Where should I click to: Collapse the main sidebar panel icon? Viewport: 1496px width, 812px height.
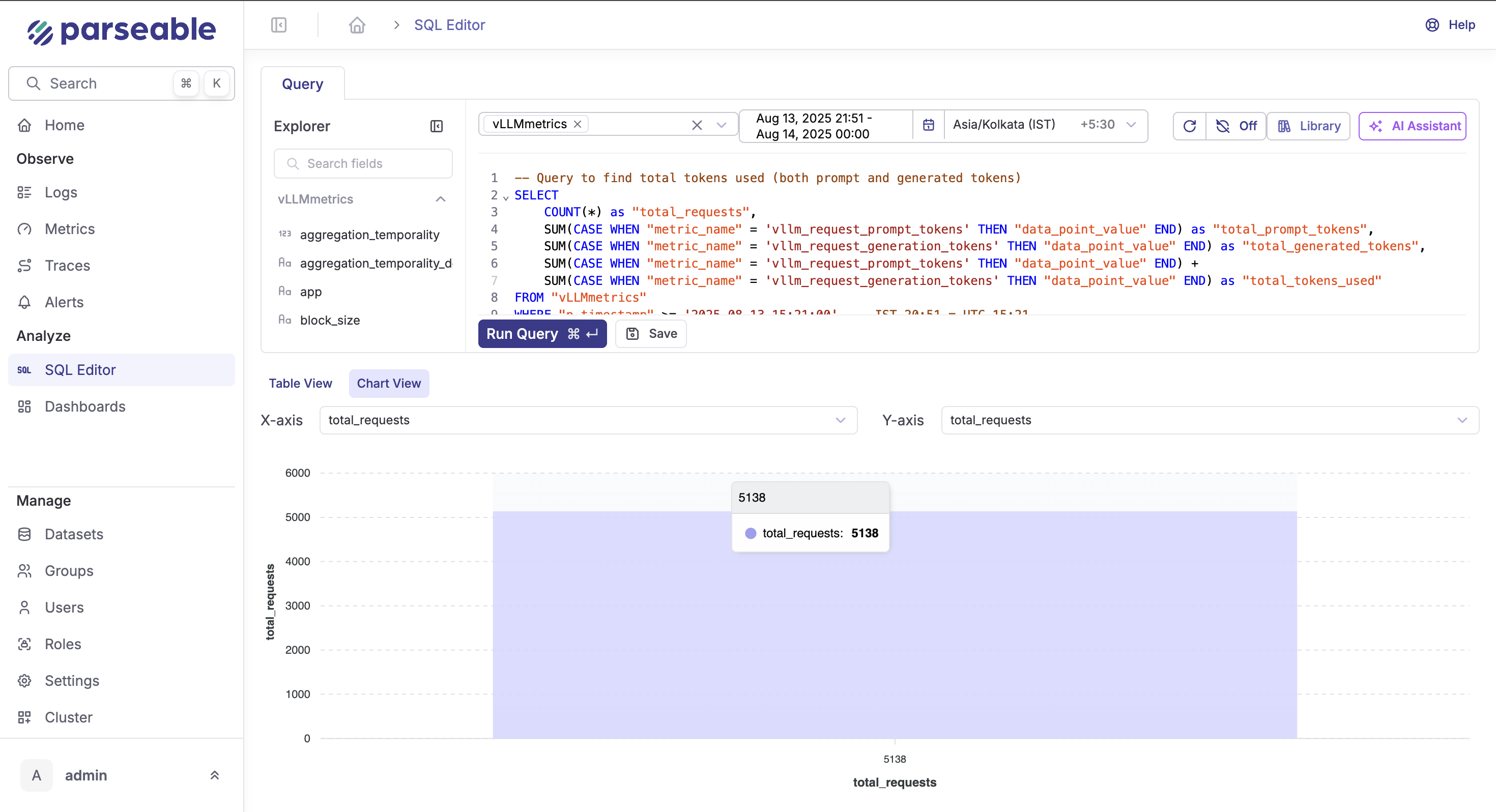[279, 25]
